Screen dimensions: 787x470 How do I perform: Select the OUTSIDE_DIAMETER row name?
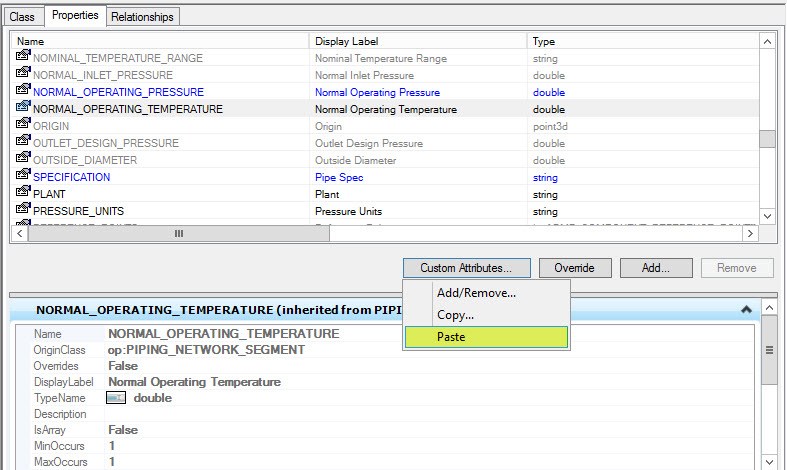[x=85, y=161]
